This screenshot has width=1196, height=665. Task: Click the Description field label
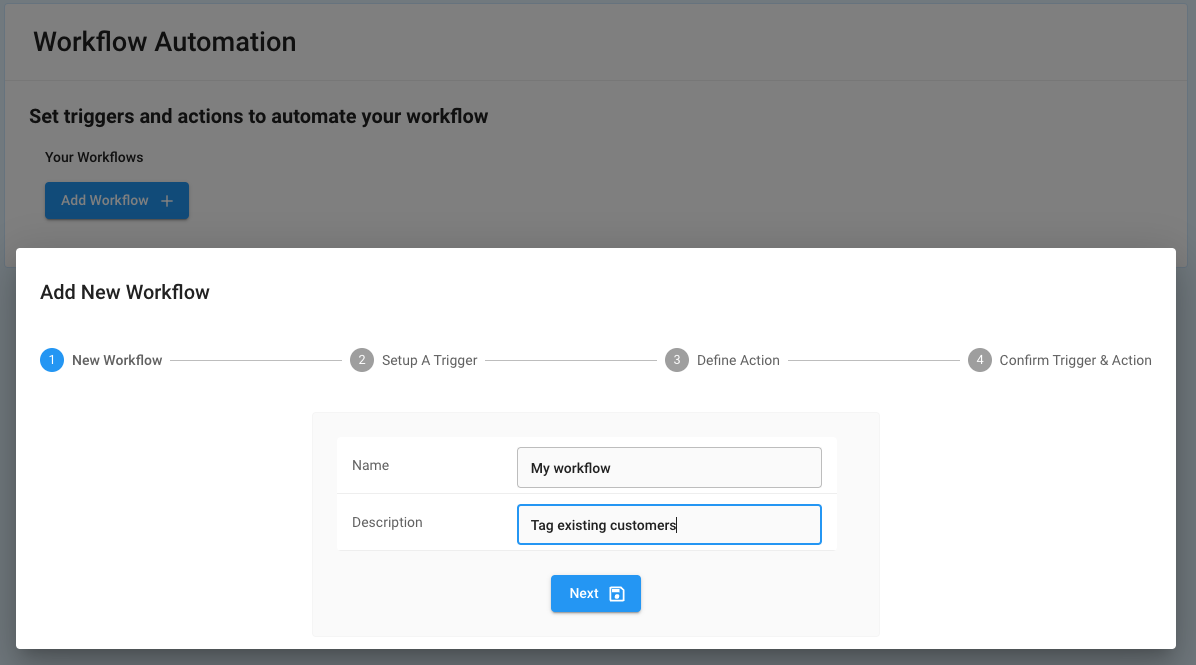coord(387,522)
